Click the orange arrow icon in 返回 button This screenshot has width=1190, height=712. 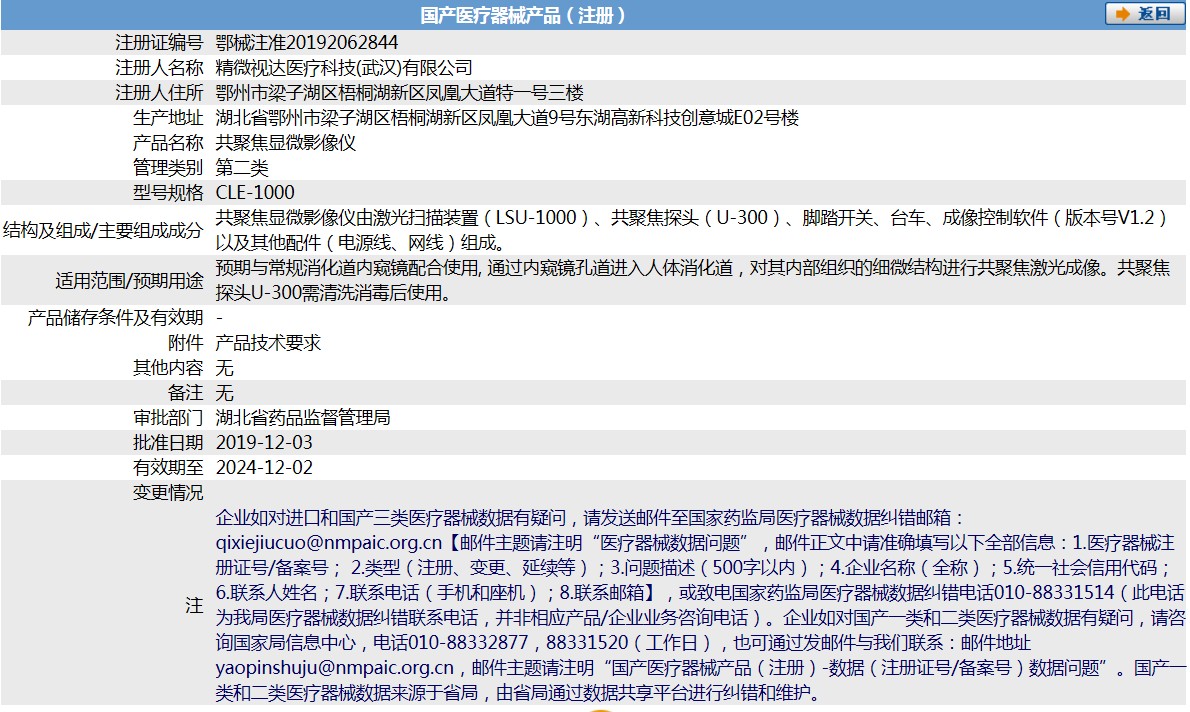(x=1123, y=14)
